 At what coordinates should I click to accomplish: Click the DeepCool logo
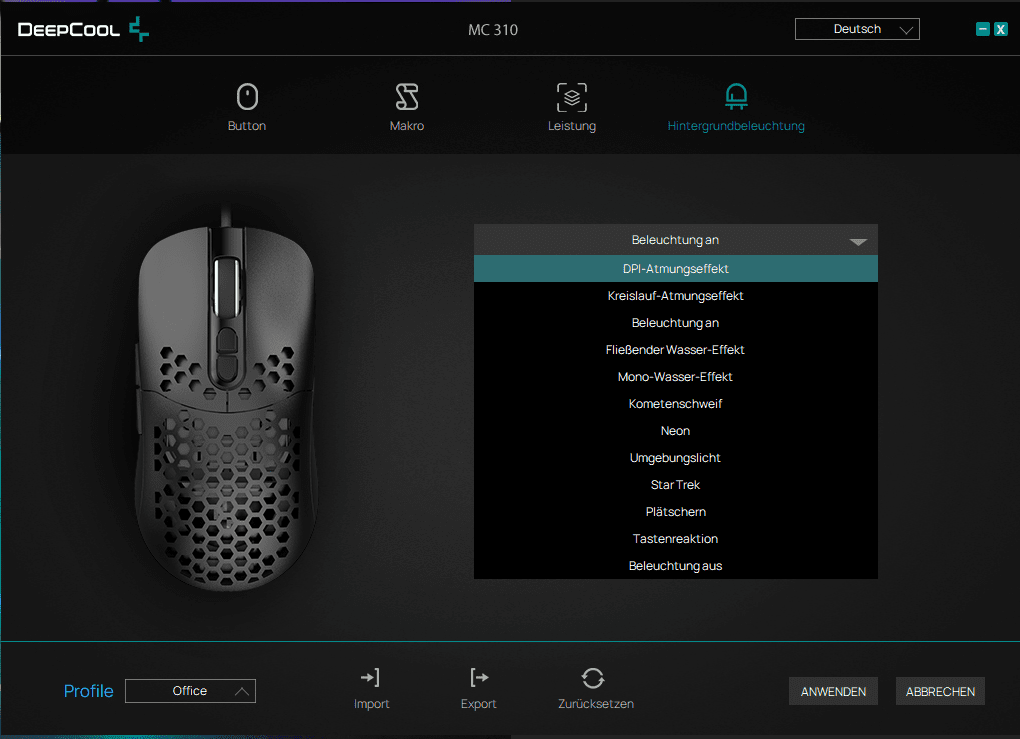point(83,29)
